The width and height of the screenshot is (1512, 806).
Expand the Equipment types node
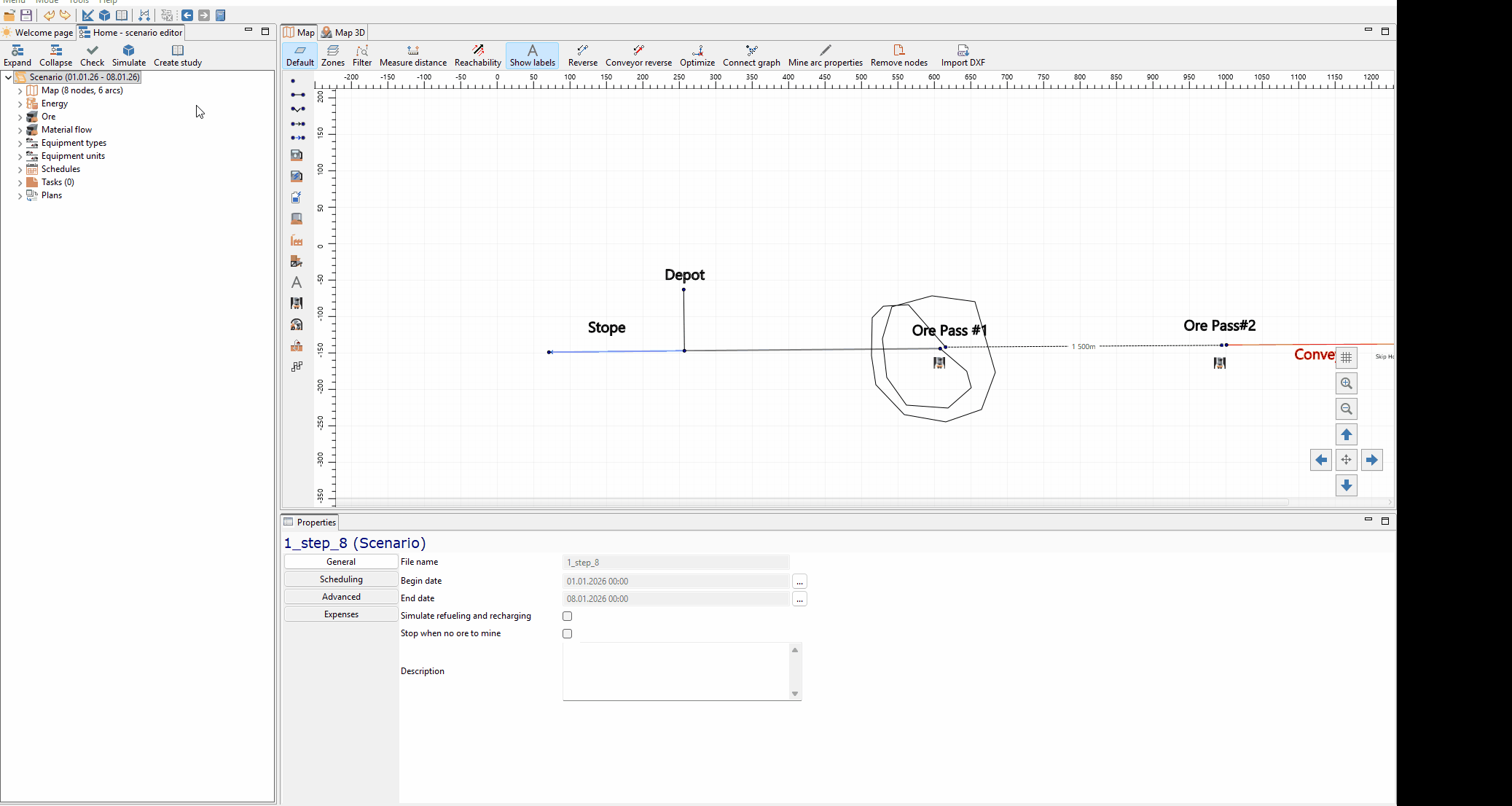(x=20, y=144)
